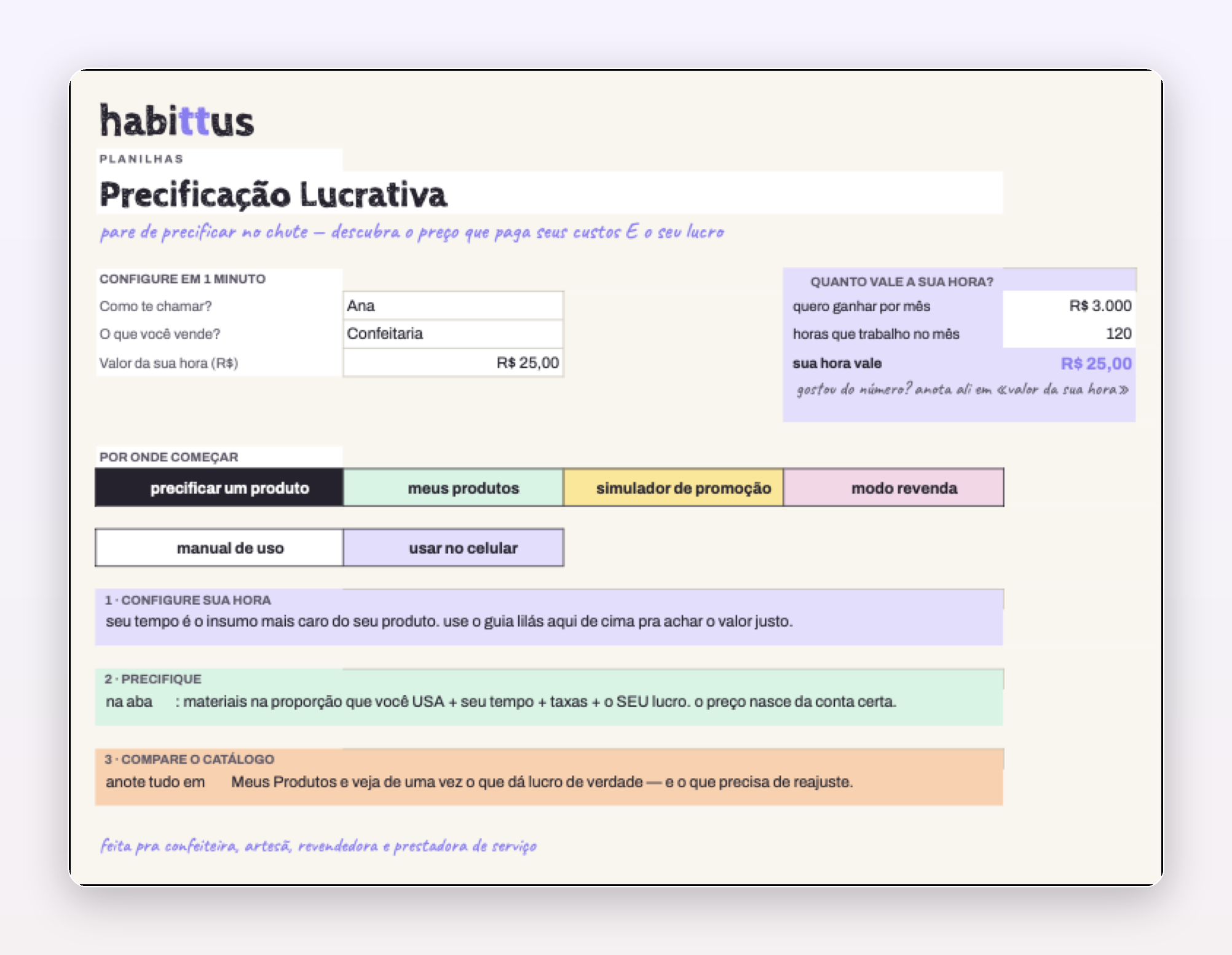This screenshot has height=955, width=1232.
Task: Open the 'manual de uso' guide
Action: click(219, 548)
